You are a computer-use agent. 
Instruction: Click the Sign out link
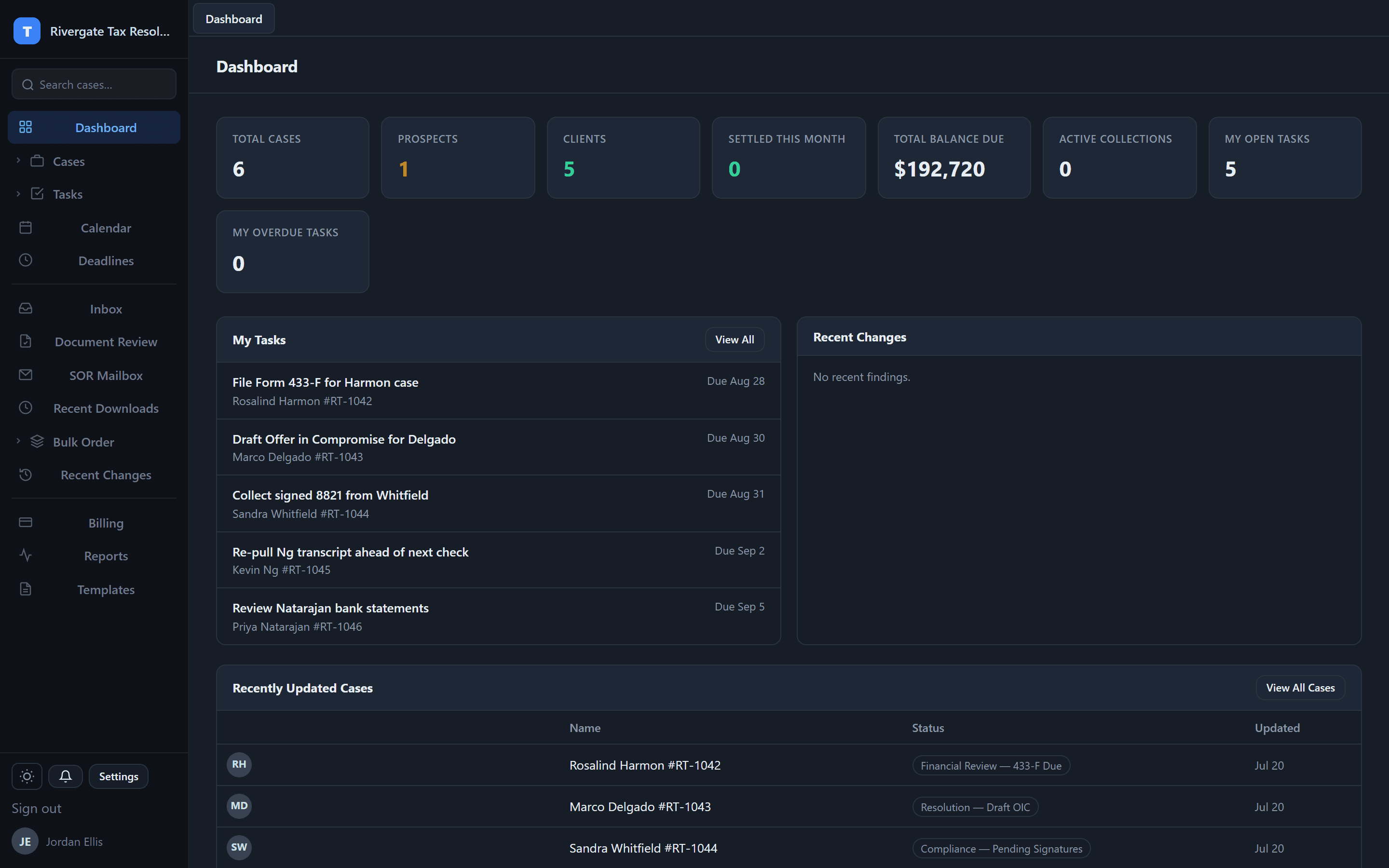click(36, 808)
